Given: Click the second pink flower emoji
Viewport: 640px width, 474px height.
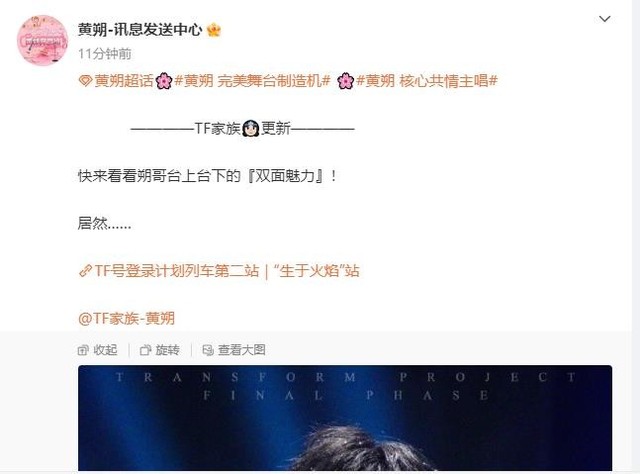Looking at the screenshot, I should (x=345, y=81).
